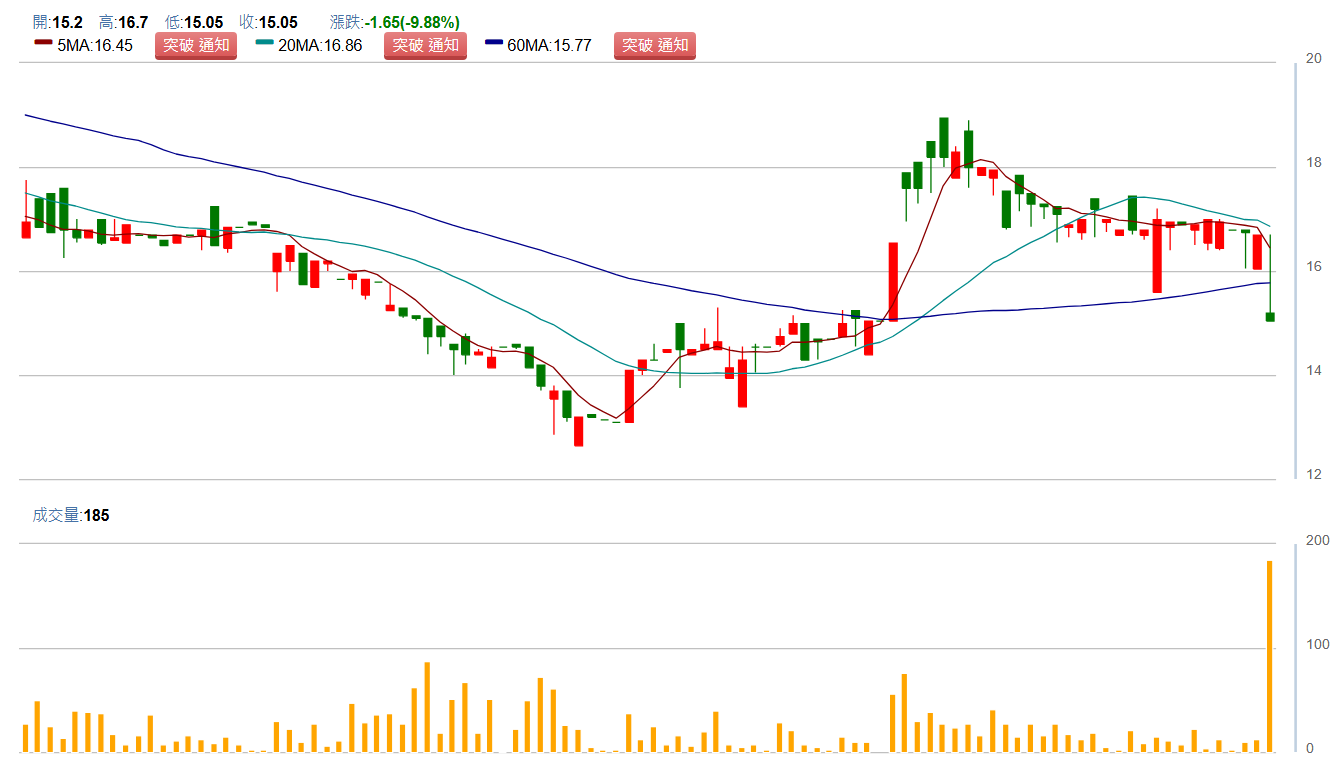Select the 5MA:16.45 legend label
This screenshot has height=773, width=1343.
point(95,45)
